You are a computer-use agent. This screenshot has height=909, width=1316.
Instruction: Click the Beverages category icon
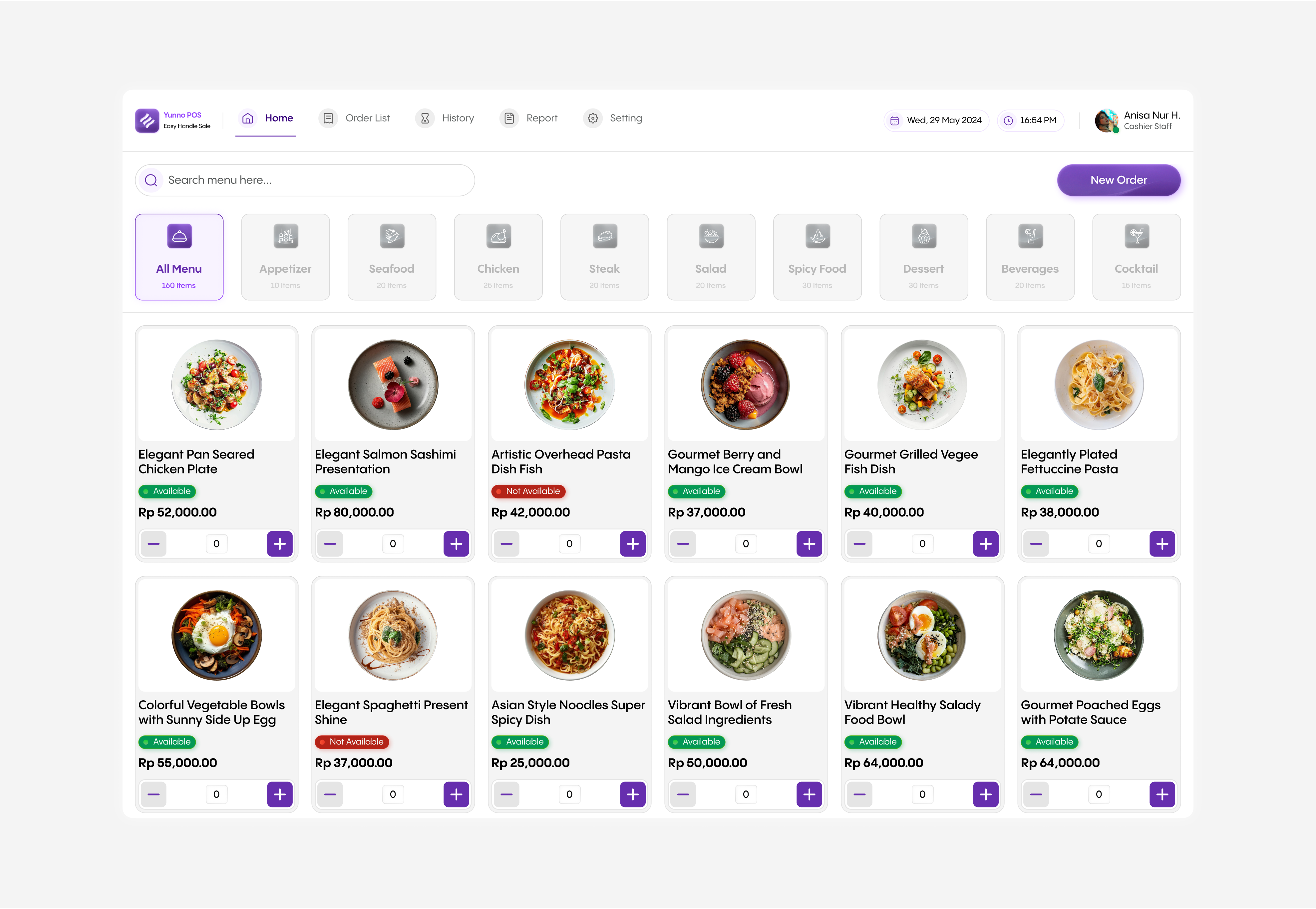point(1030,236)
